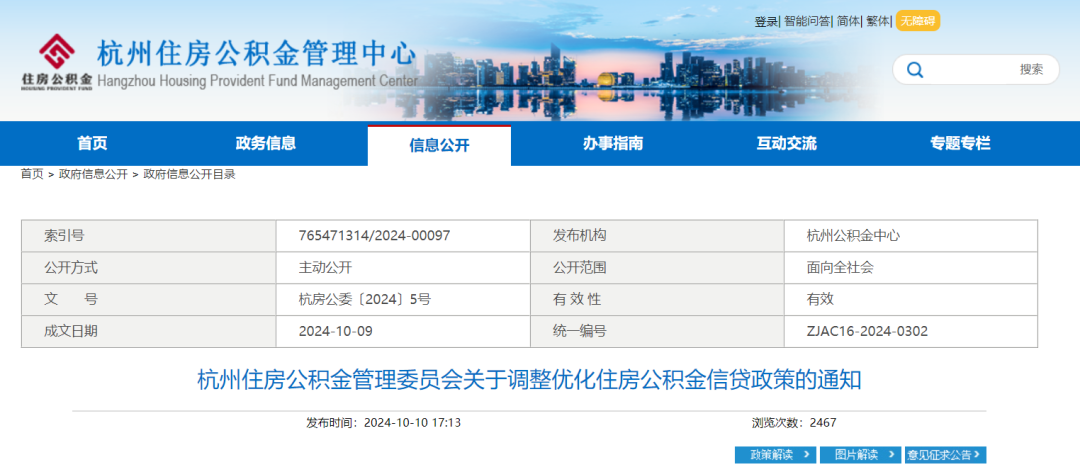Viewport: 1080px width, 472px height.
Task: Click the Hangzhou Housing Provident Fund logo
Action: 57,62
